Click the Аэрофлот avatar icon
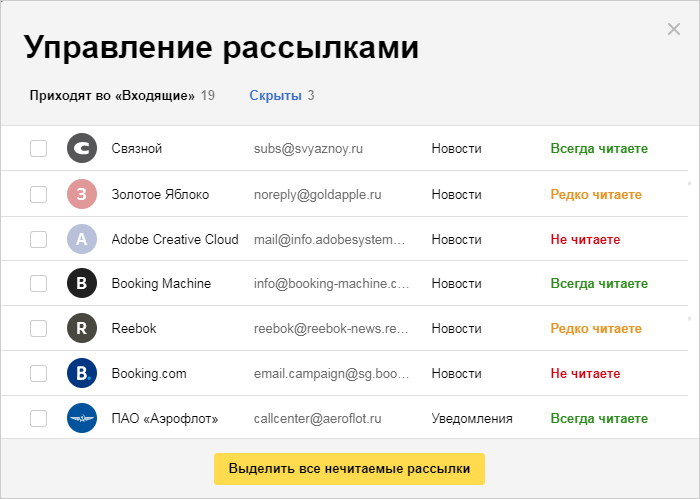 click(82, 418)
